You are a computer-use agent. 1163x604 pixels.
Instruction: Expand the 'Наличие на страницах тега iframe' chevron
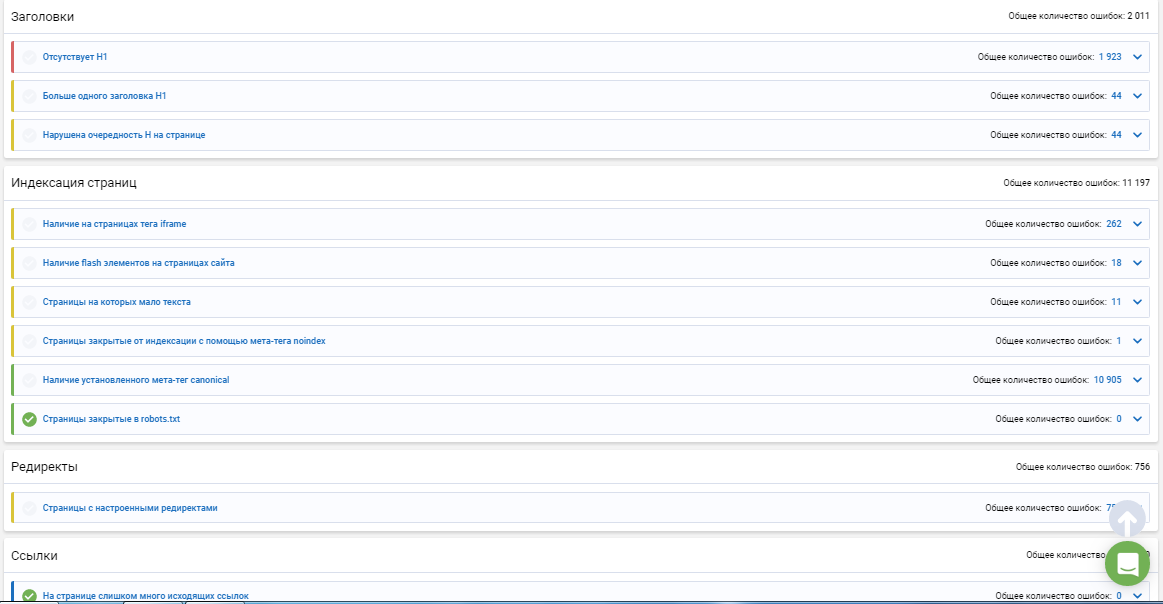1137,224
